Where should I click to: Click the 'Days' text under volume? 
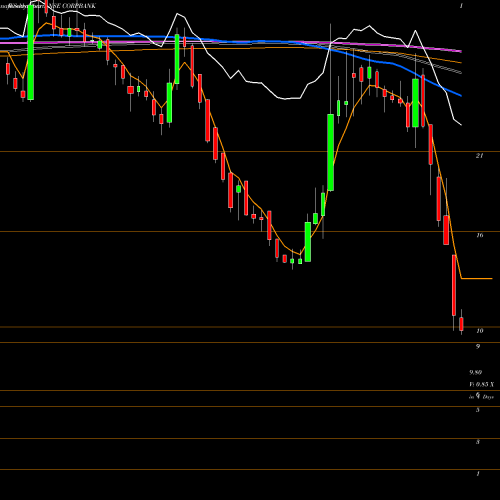pos(488,397)
